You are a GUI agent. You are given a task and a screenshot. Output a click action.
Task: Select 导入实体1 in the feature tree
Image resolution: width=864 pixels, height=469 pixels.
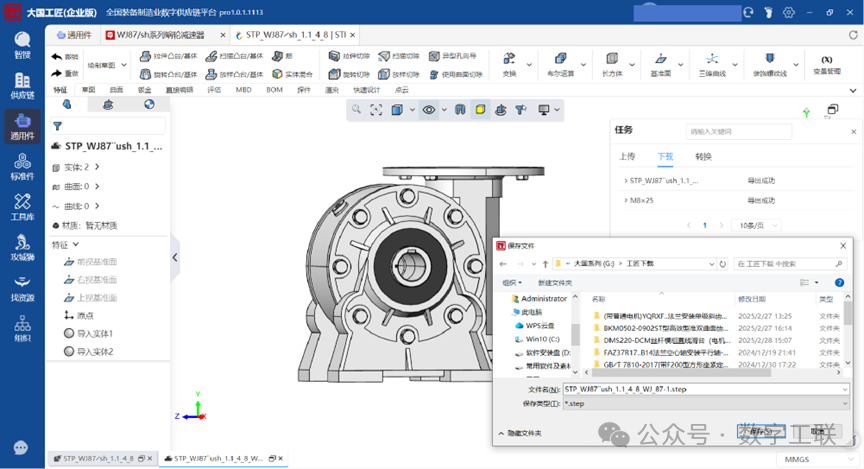coord(89,333)
